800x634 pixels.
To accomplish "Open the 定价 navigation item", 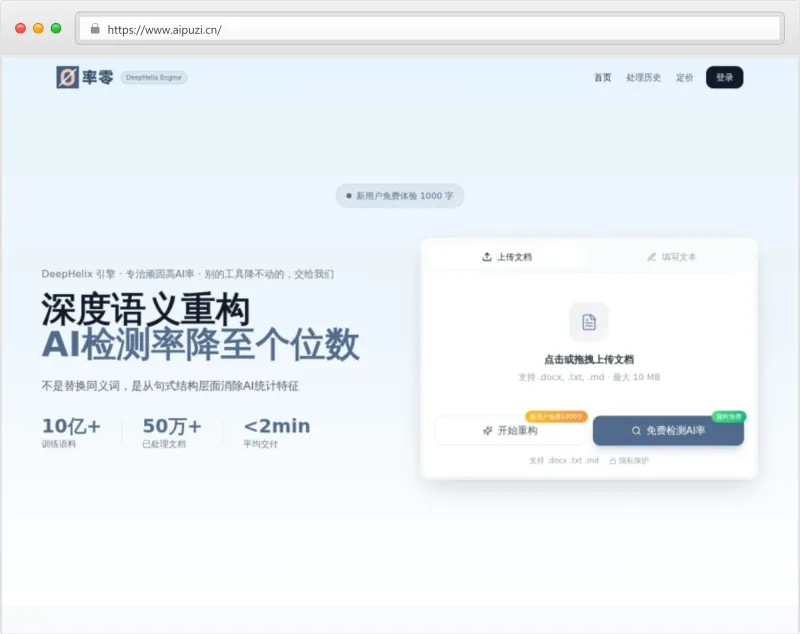I will pyautogui.click(x=683, y=77).
